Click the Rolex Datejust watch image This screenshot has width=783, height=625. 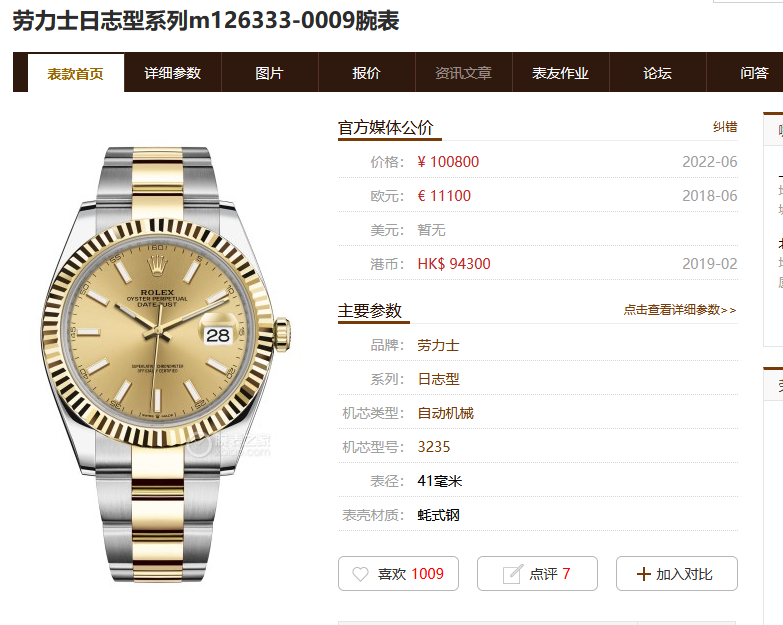coord(166,364)
